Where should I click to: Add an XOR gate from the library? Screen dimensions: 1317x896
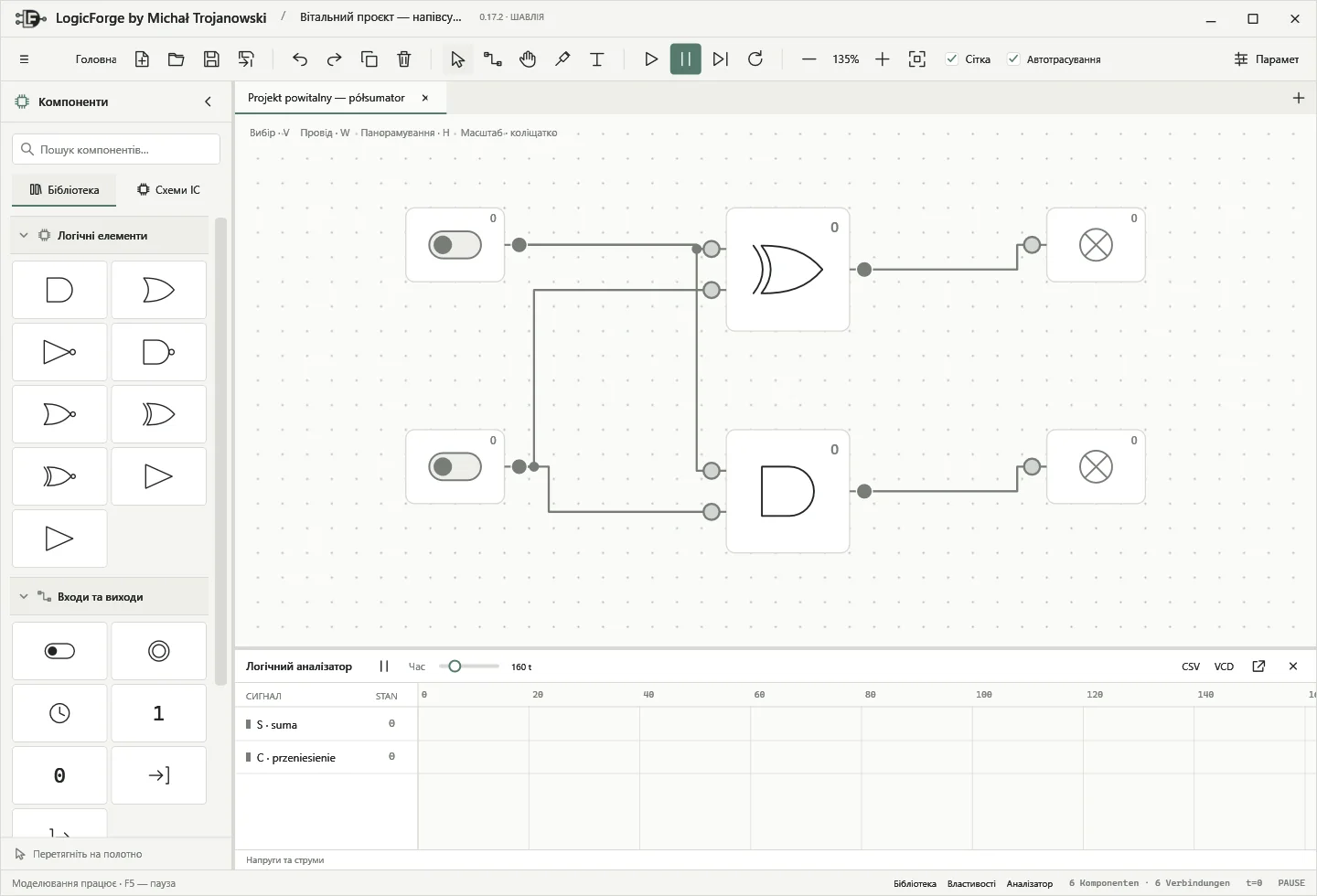coord(158,414)
